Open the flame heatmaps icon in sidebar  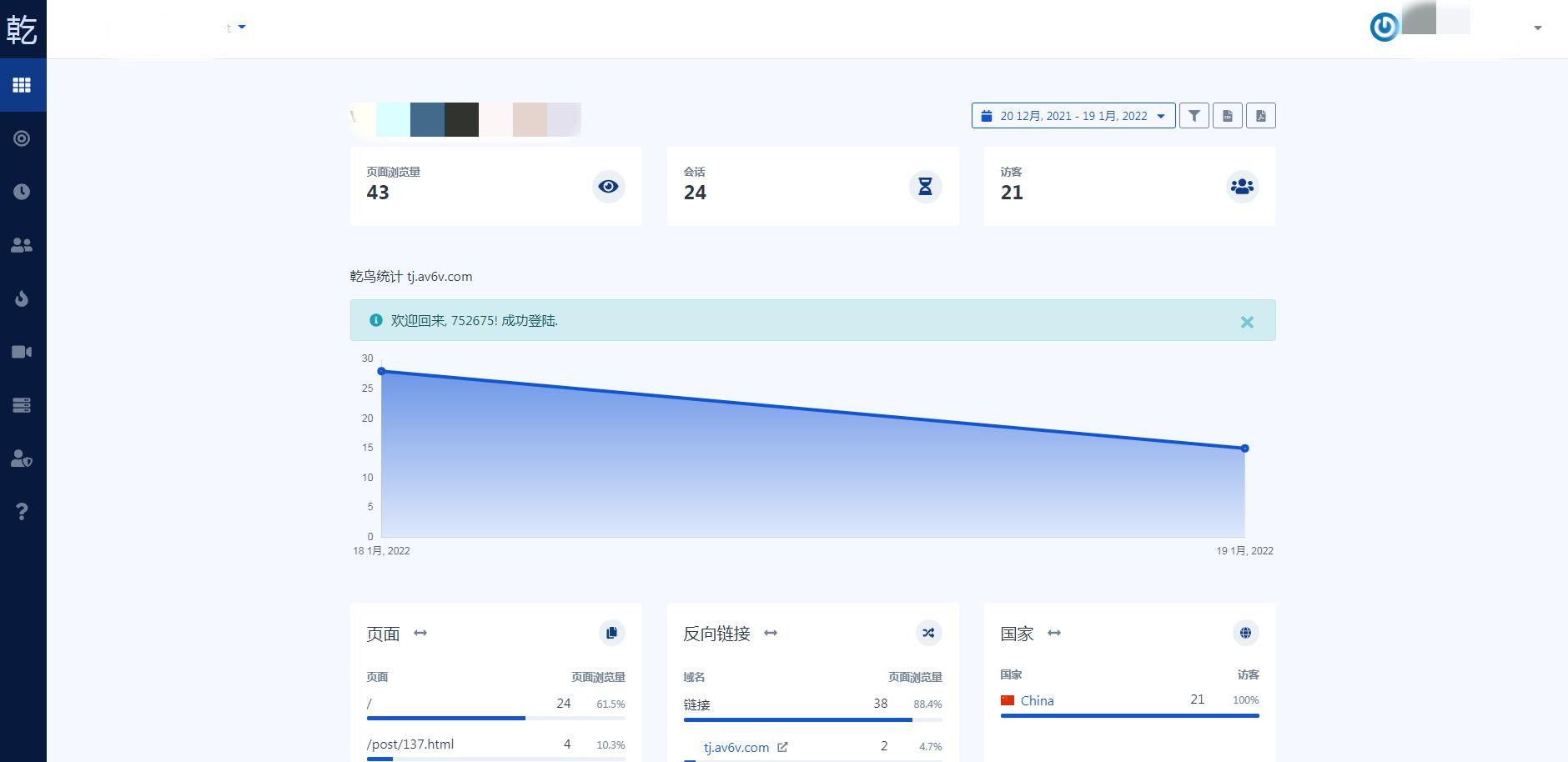click(22, 298)
